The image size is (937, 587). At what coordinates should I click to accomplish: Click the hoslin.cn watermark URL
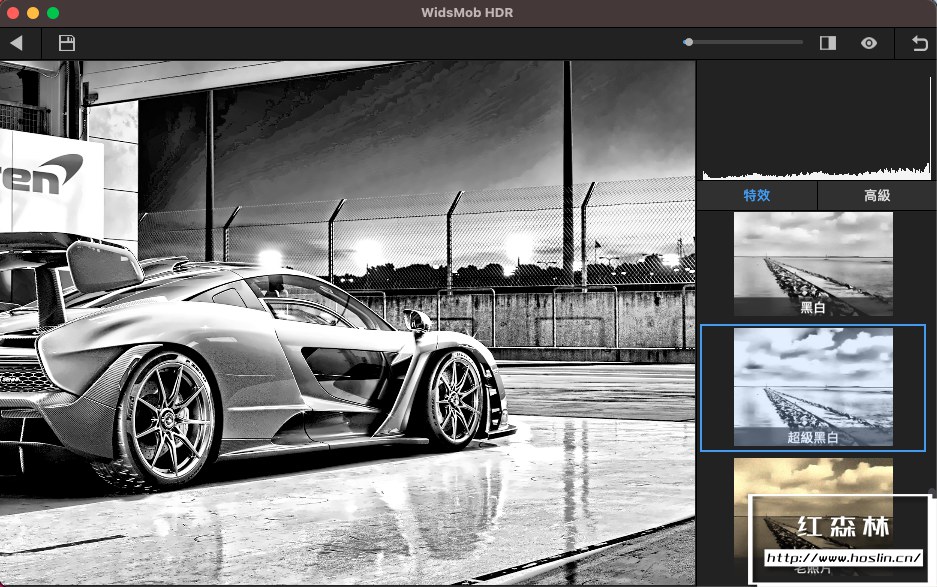pos(842,558)
